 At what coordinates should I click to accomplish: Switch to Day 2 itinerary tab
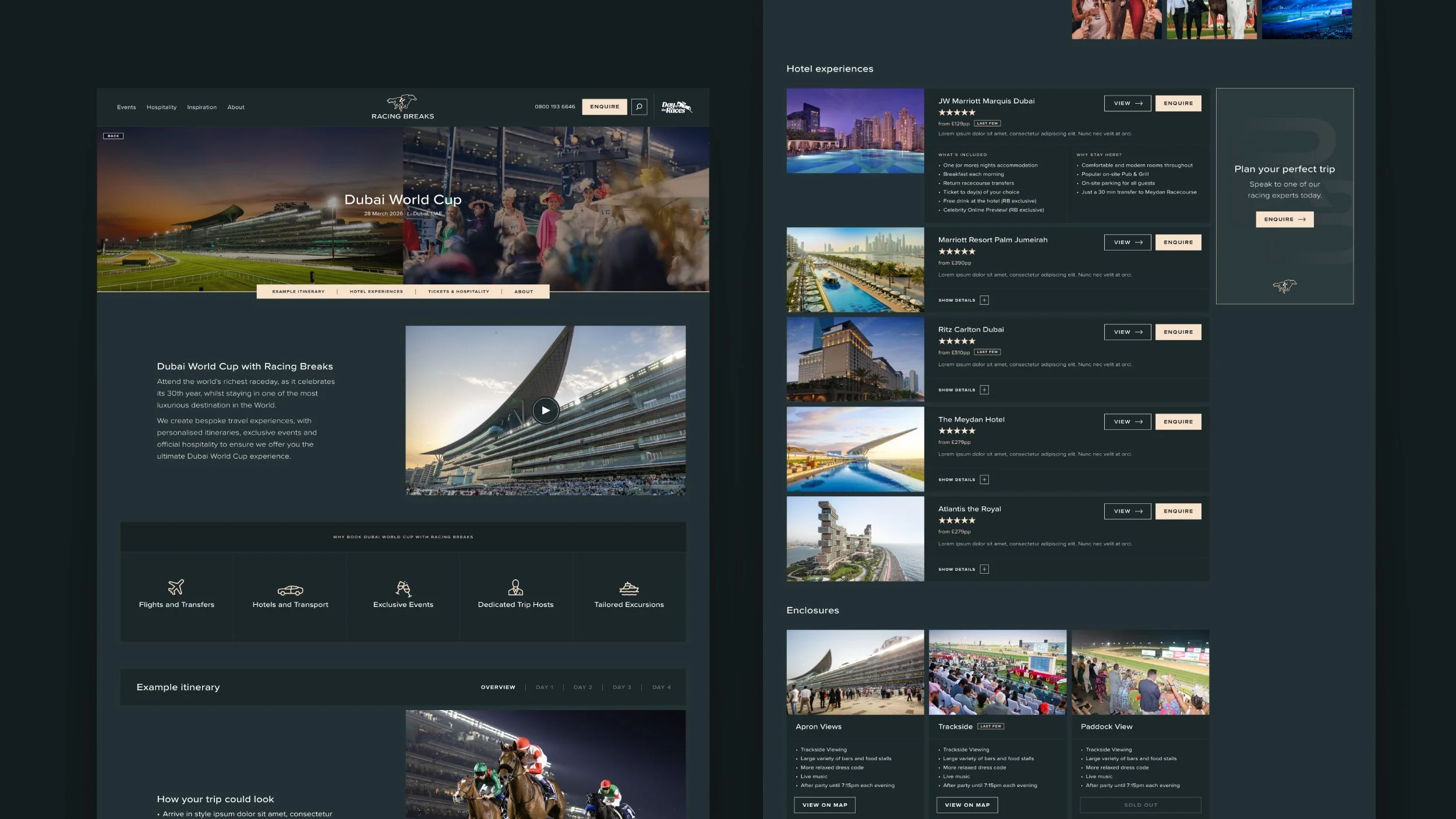[582, 687]
